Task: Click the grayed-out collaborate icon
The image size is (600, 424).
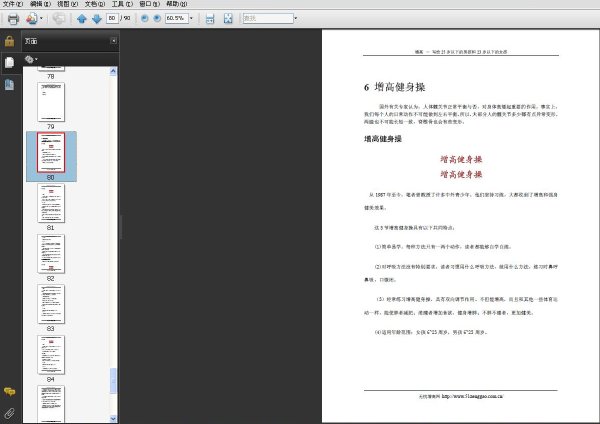Action: click(x=59, y=18)
